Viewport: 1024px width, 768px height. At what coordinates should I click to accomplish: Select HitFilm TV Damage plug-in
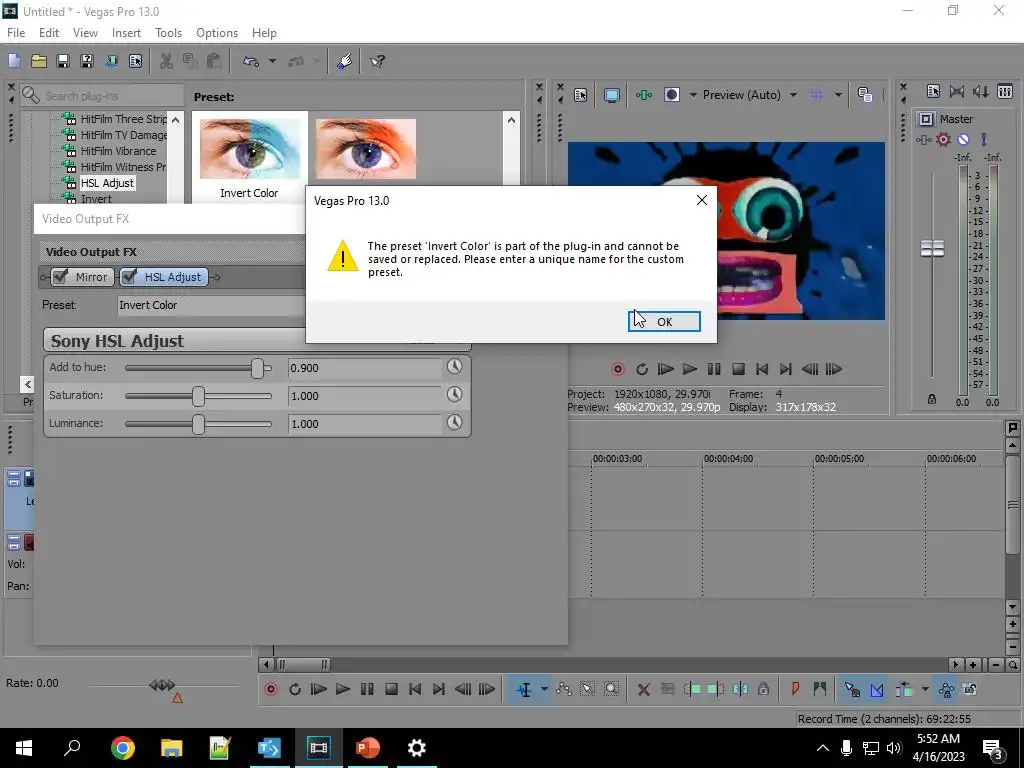(x=123, y=135)
